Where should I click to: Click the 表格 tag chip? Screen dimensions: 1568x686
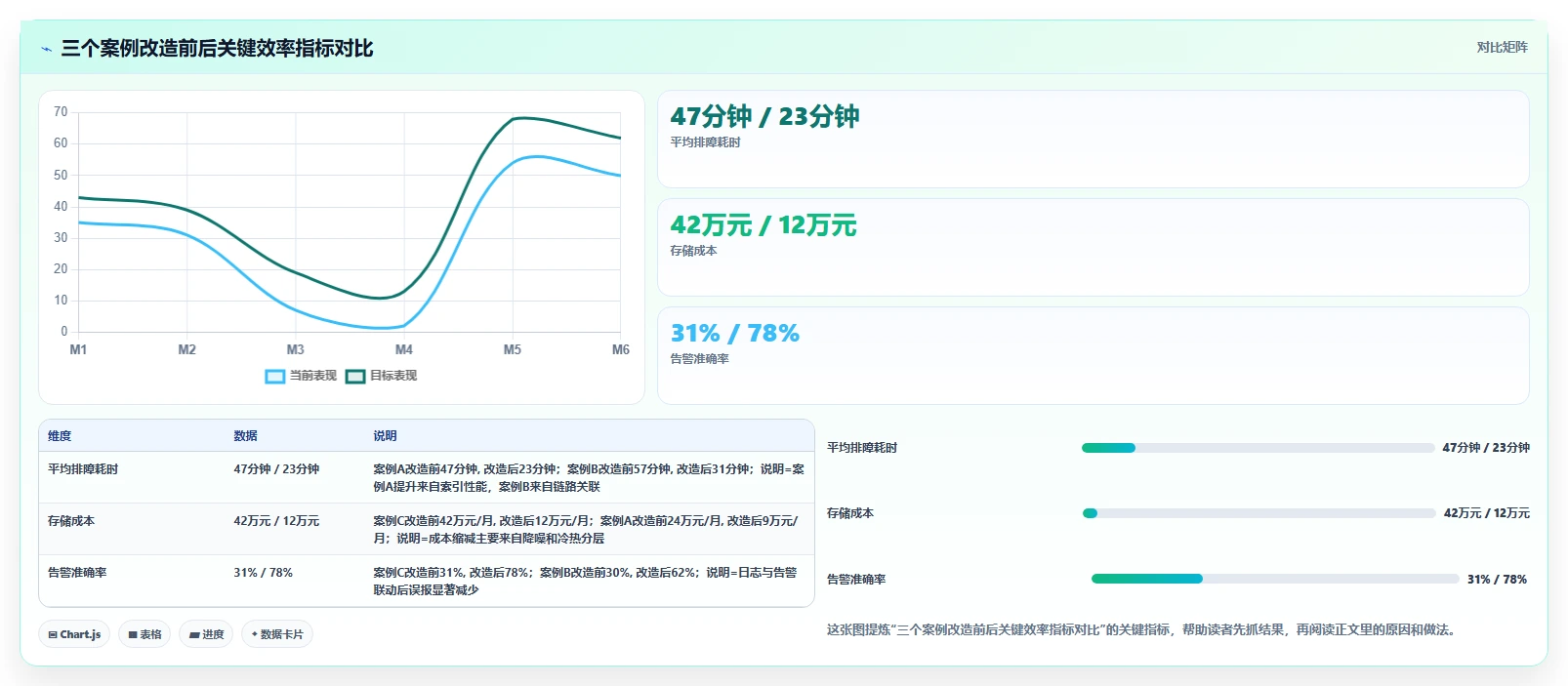(144, 634)
